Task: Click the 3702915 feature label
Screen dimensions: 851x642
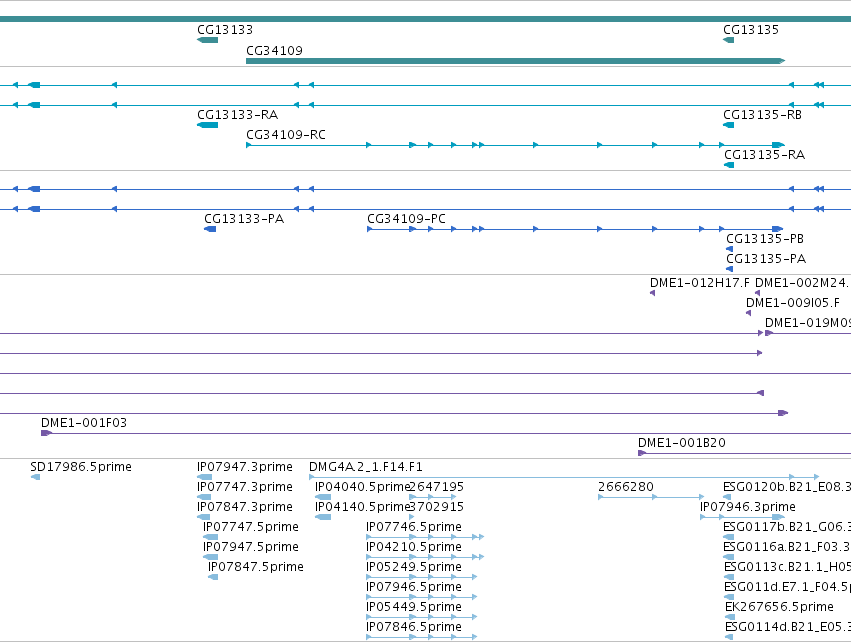Action: (436, 507)
